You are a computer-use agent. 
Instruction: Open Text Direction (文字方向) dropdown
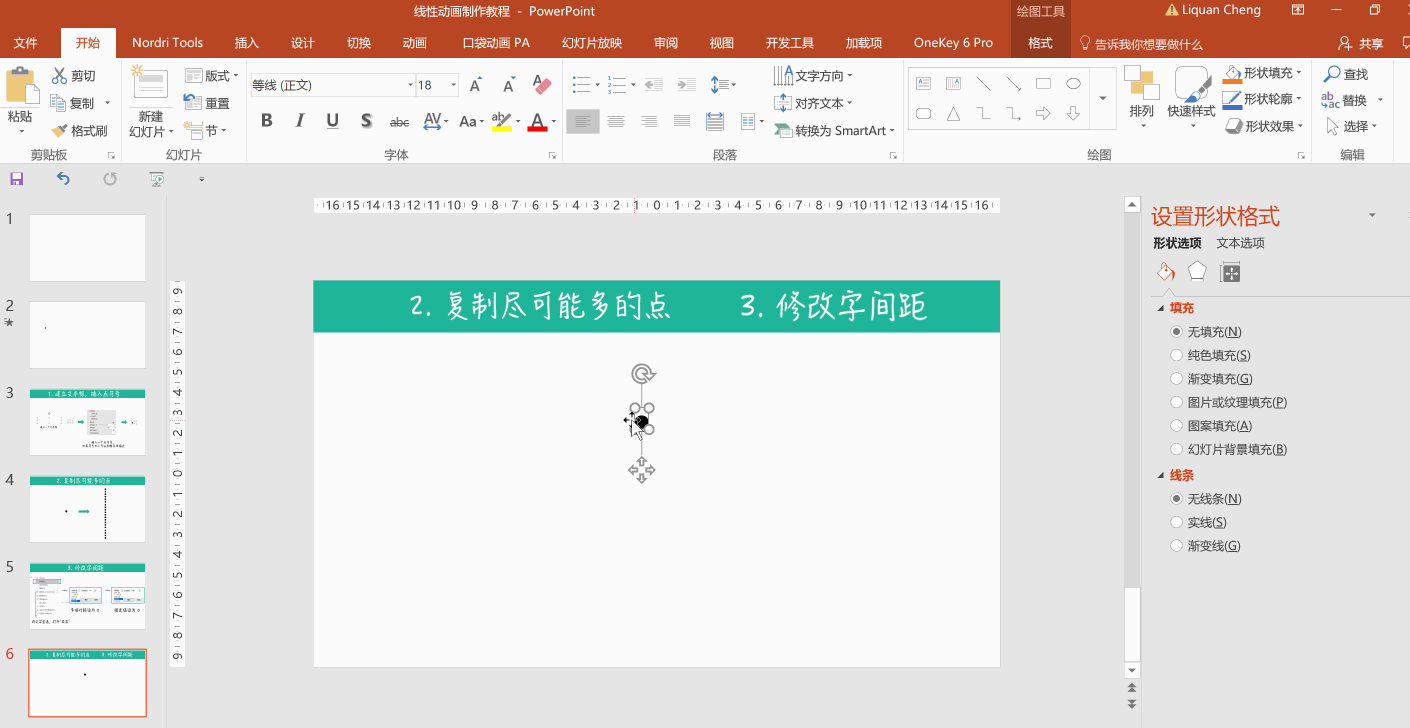tap(813, 76)
